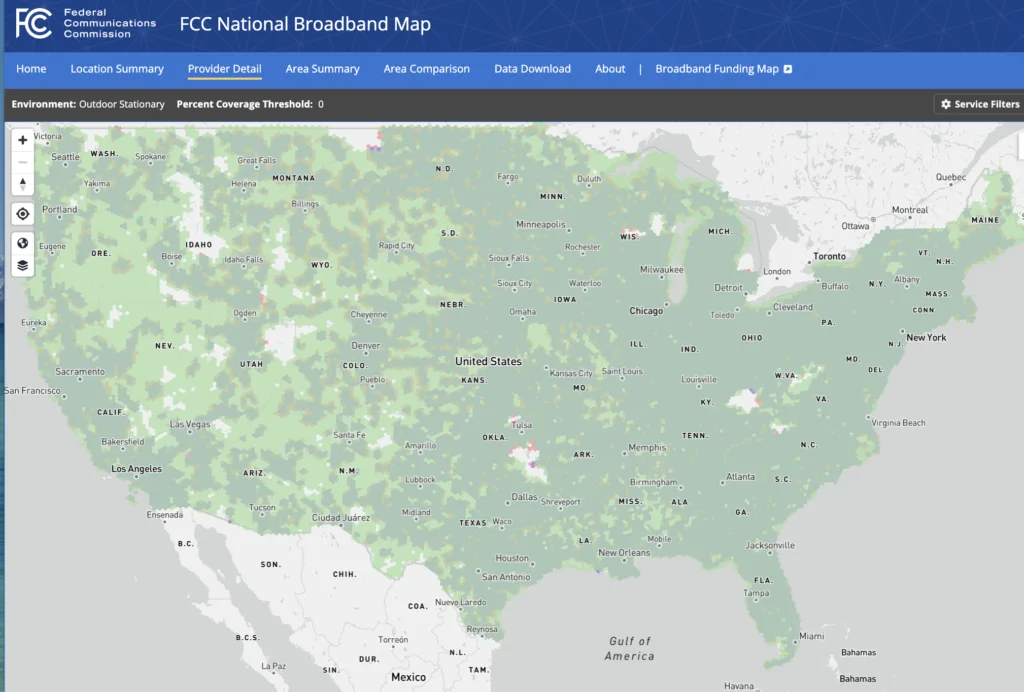The height and width of the screenshot is (692, 1024).
Task: Open the globe view control
Action: 22,243
